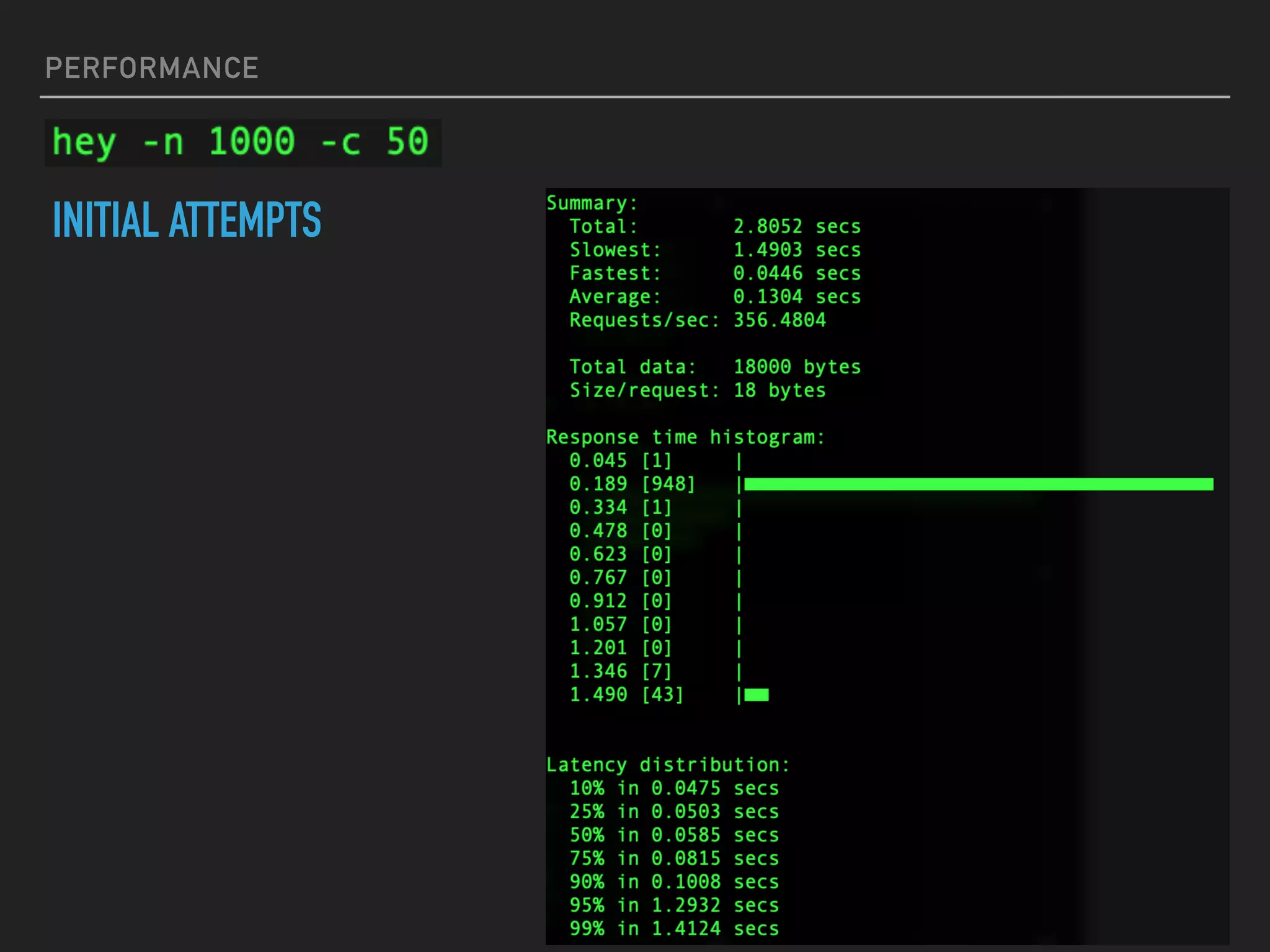Select the 'hey -n 1000 -c 50' command
This screenshot has width=1270, height=952.
(x=241, y=143)
